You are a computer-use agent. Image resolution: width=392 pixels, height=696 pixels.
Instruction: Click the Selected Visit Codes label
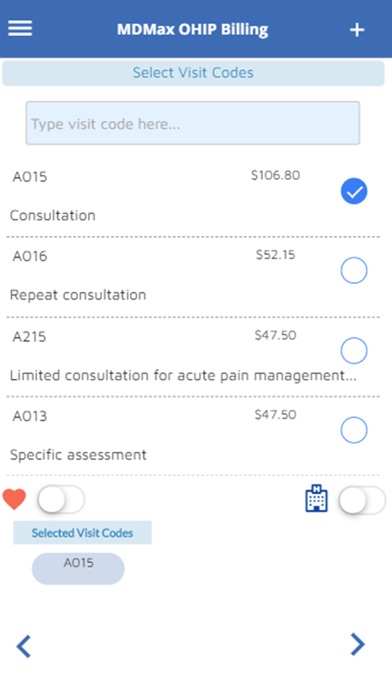[x=83, y=533]
